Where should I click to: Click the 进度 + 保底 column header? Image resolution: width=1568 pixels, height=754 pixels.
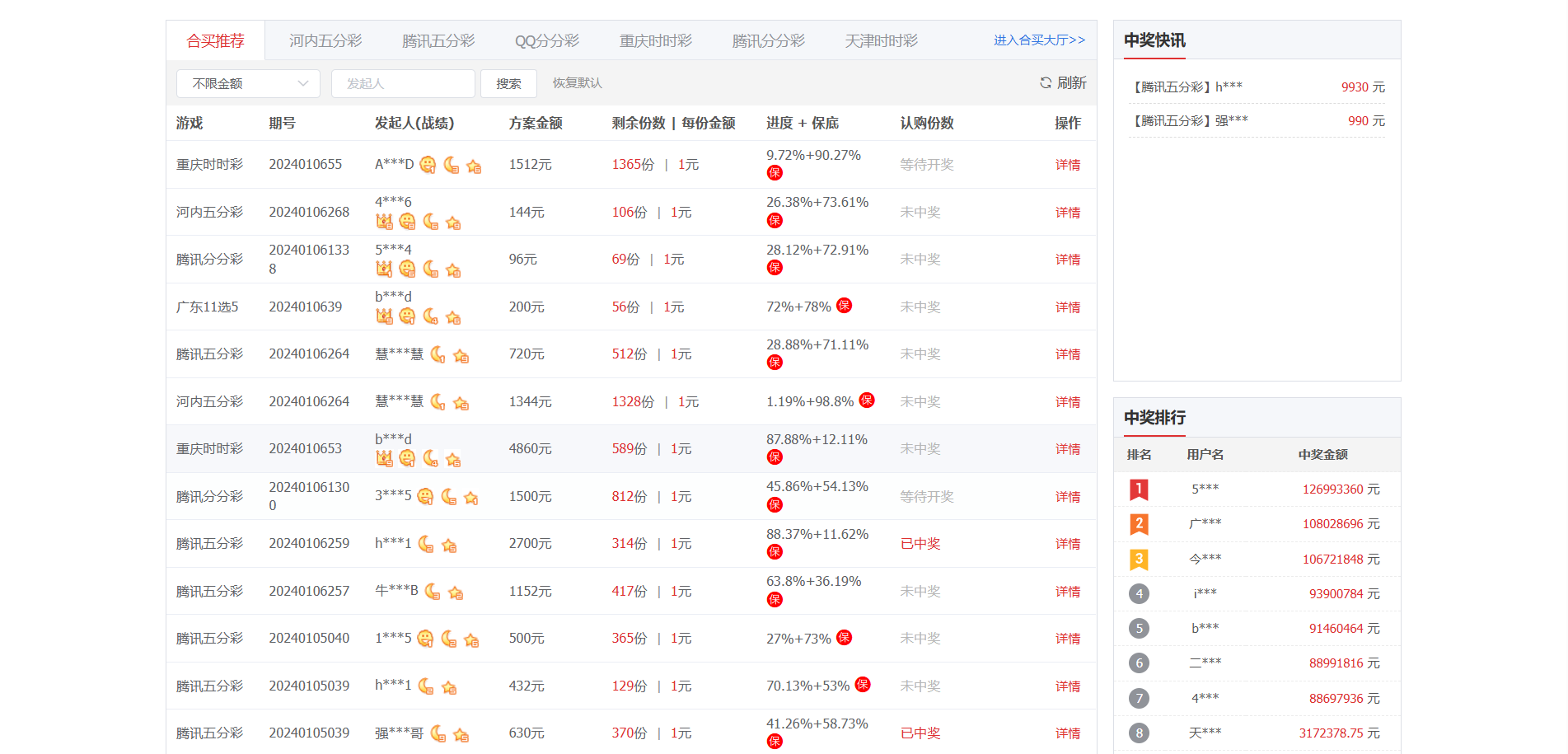(x=803, y=123)
